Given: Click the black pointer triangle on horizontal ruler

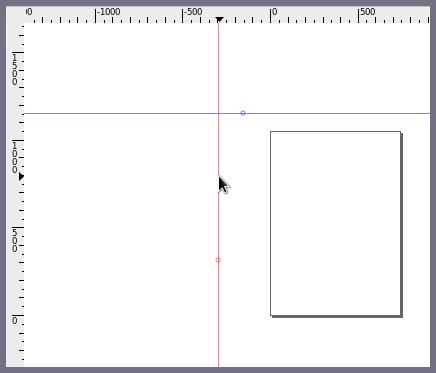Looking at the screenshot, I should click(219, 20).
